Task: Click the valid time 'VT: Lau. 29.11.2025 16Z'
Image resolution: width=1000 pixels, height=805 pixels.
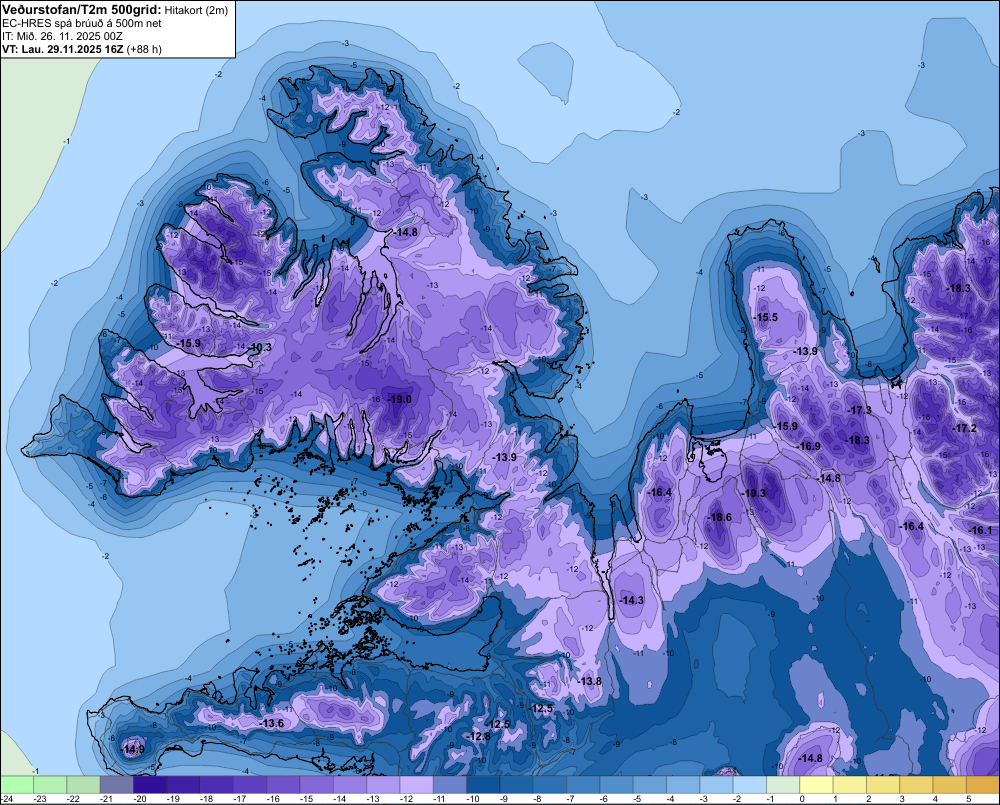Action: (62, 49)
